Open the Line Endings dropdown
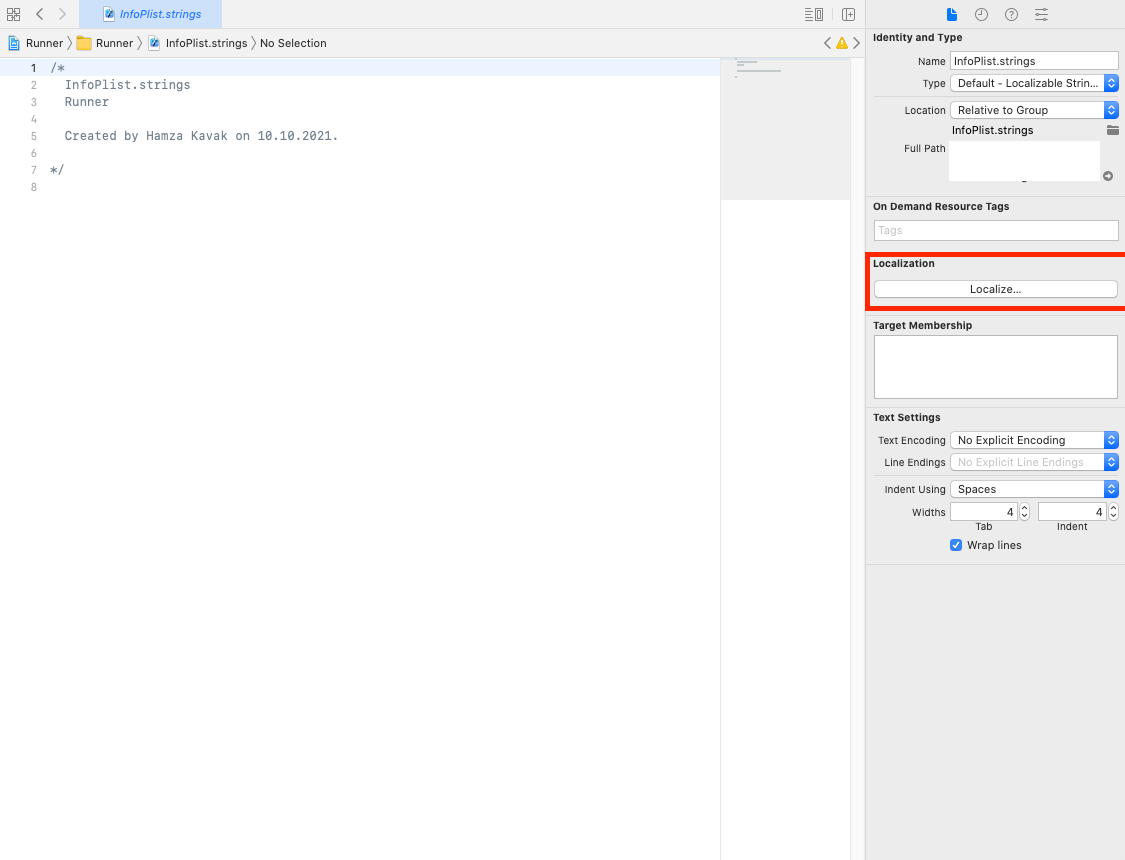 pos(1034,462)
